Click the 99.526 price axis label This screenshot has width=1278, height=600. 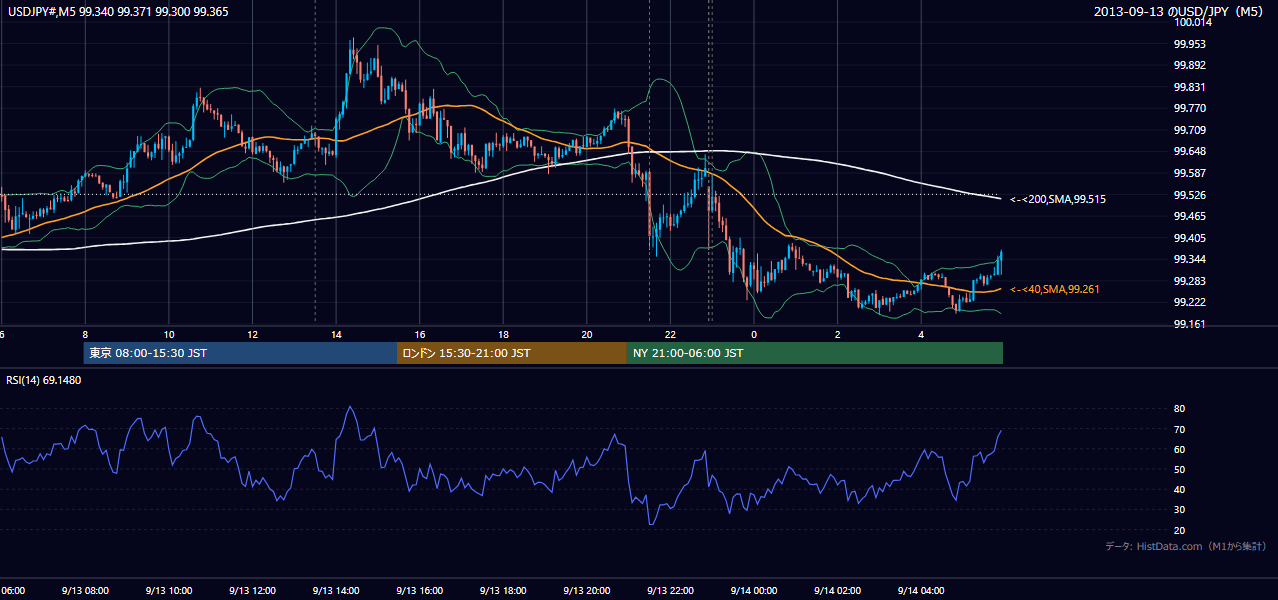1190,195
